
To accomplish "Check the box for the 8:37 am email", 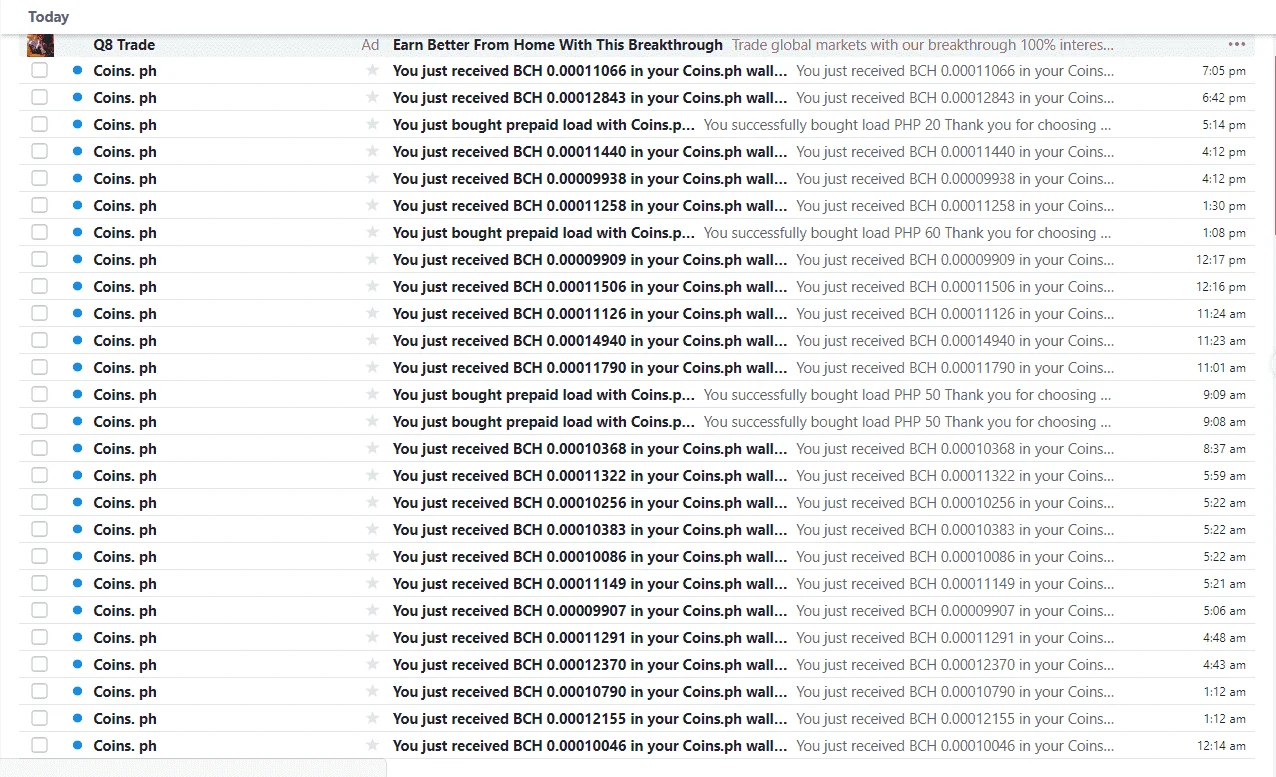I will coord(39,449).
